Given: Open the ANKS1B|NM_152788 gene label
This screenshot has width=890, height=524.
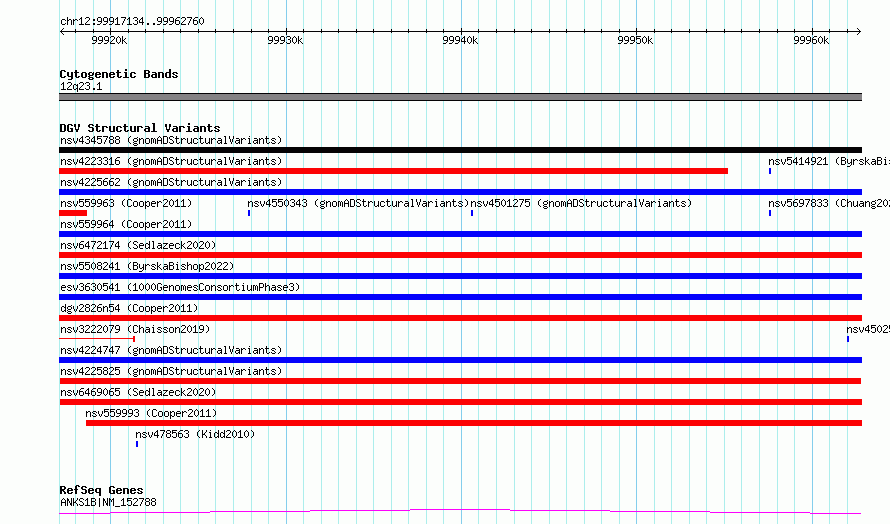Looking at the screenshot, I should coord(108,502).
